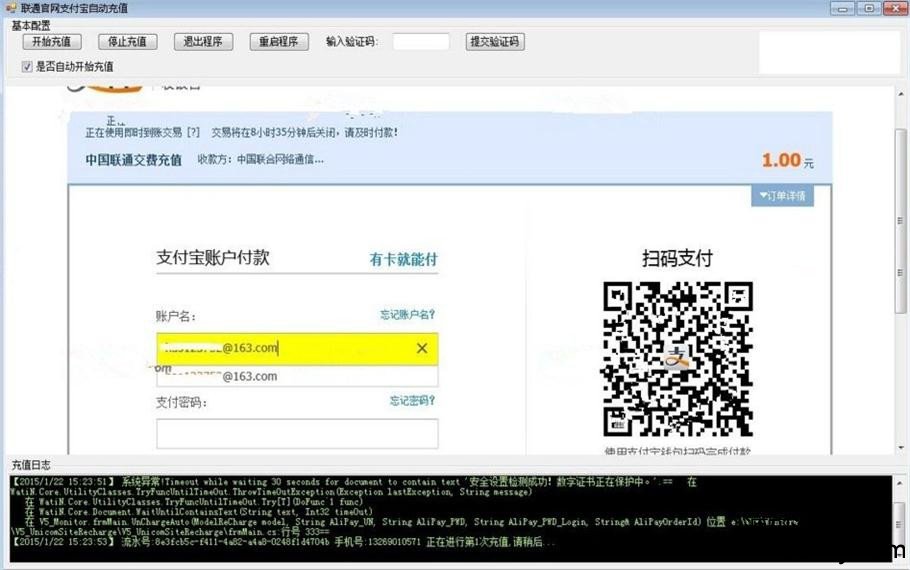910x570 pixels.
Task: Toggle the 是否自动开始充值 checkbox
Action: pos(27,67)
